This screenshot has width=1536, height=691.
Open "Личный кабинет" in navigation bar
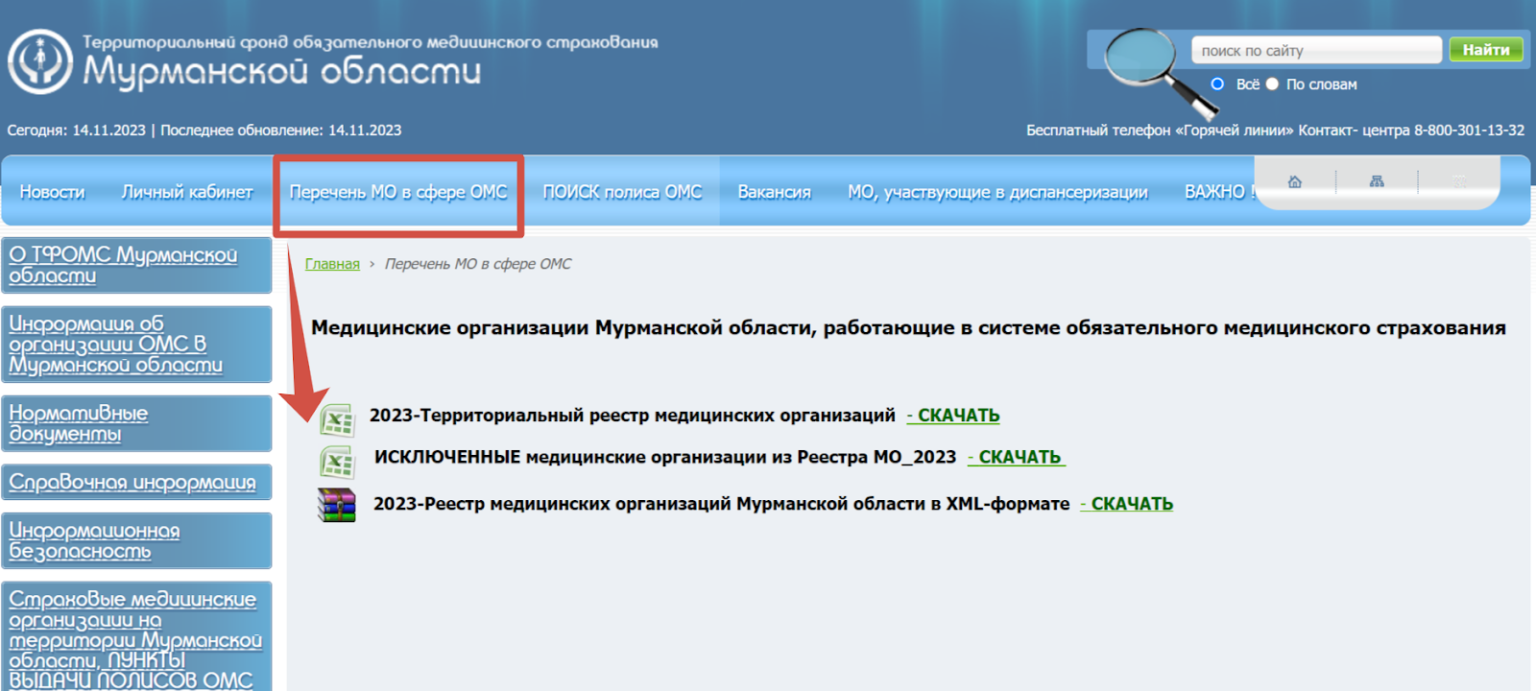187,192
